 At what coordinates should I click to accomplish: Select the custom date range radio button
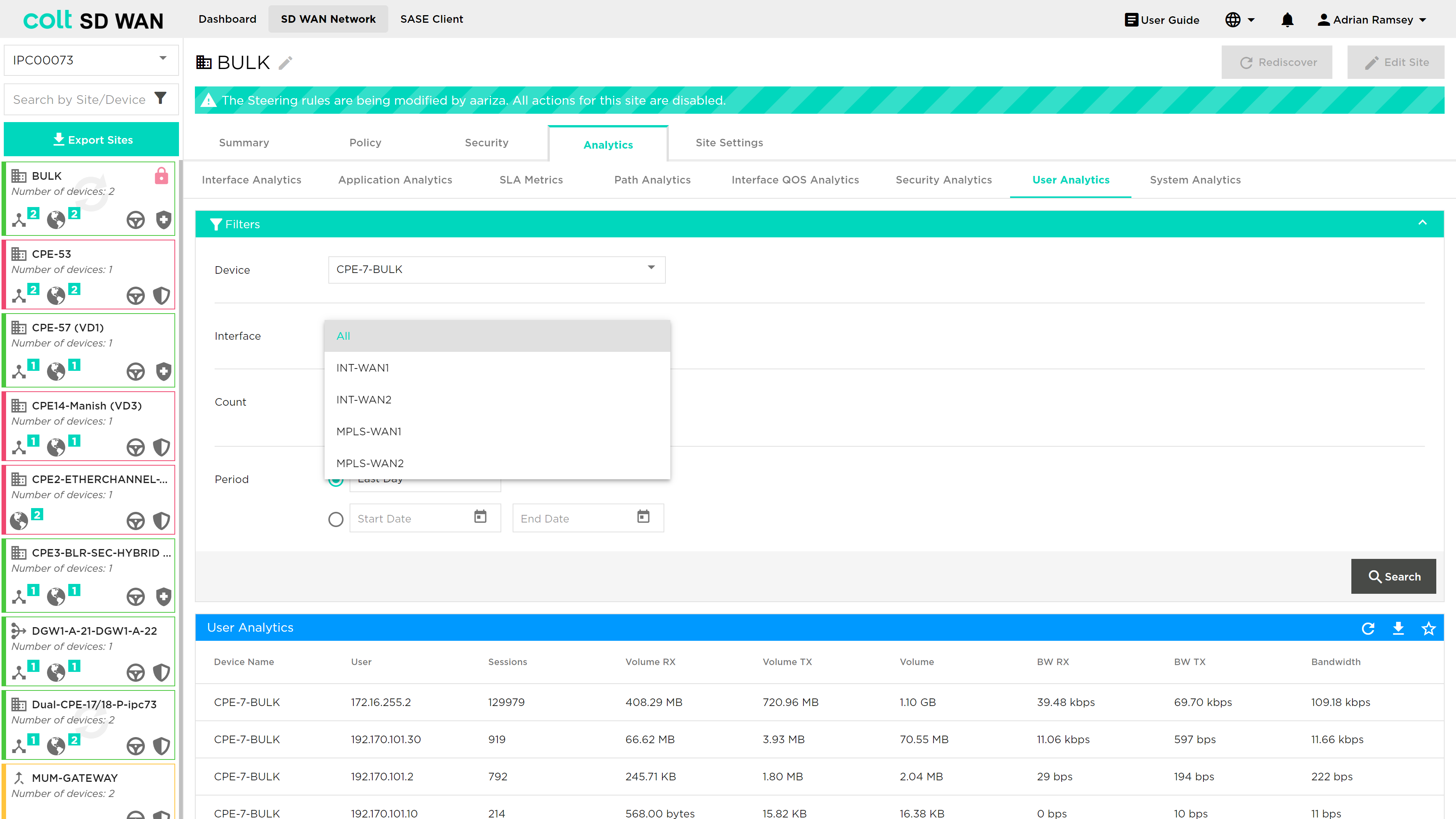336,519
